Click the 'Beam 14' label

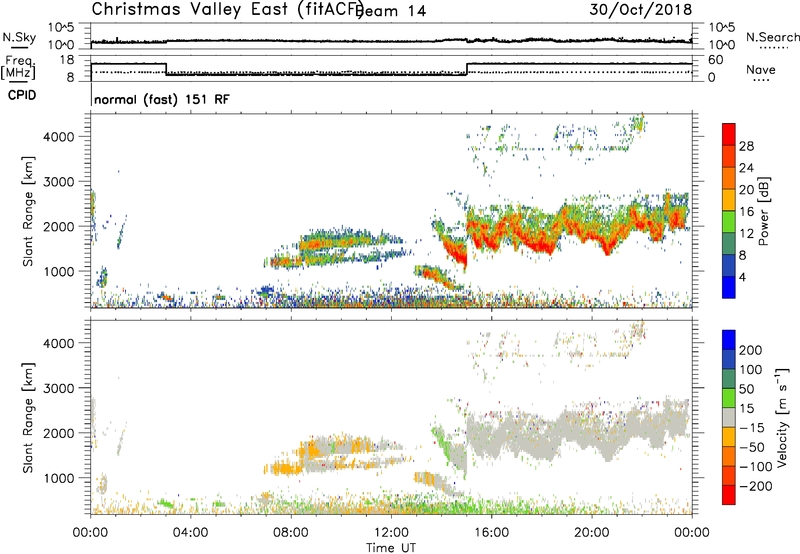(392, 11)
